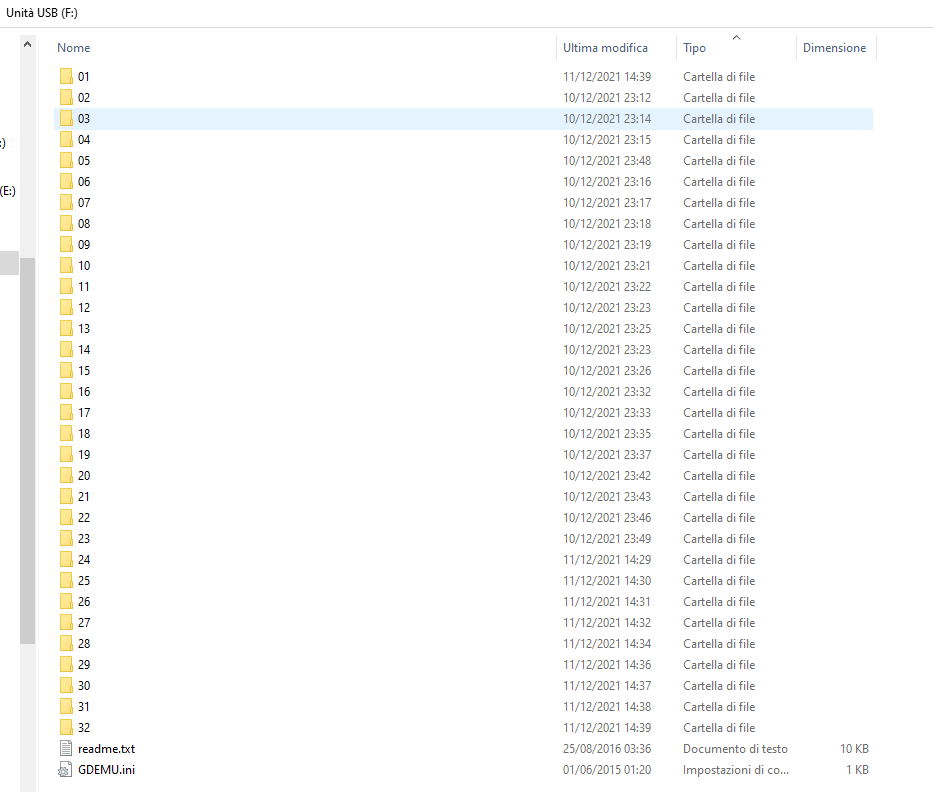The image size is (934, 792).
Task: Click the folder icon for 23
Action: (66, 538)
